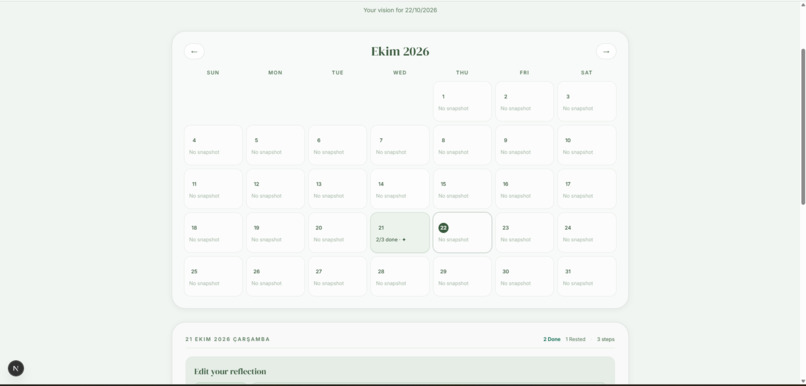
Task: Open calendar day 27
Action: (338, 276)
